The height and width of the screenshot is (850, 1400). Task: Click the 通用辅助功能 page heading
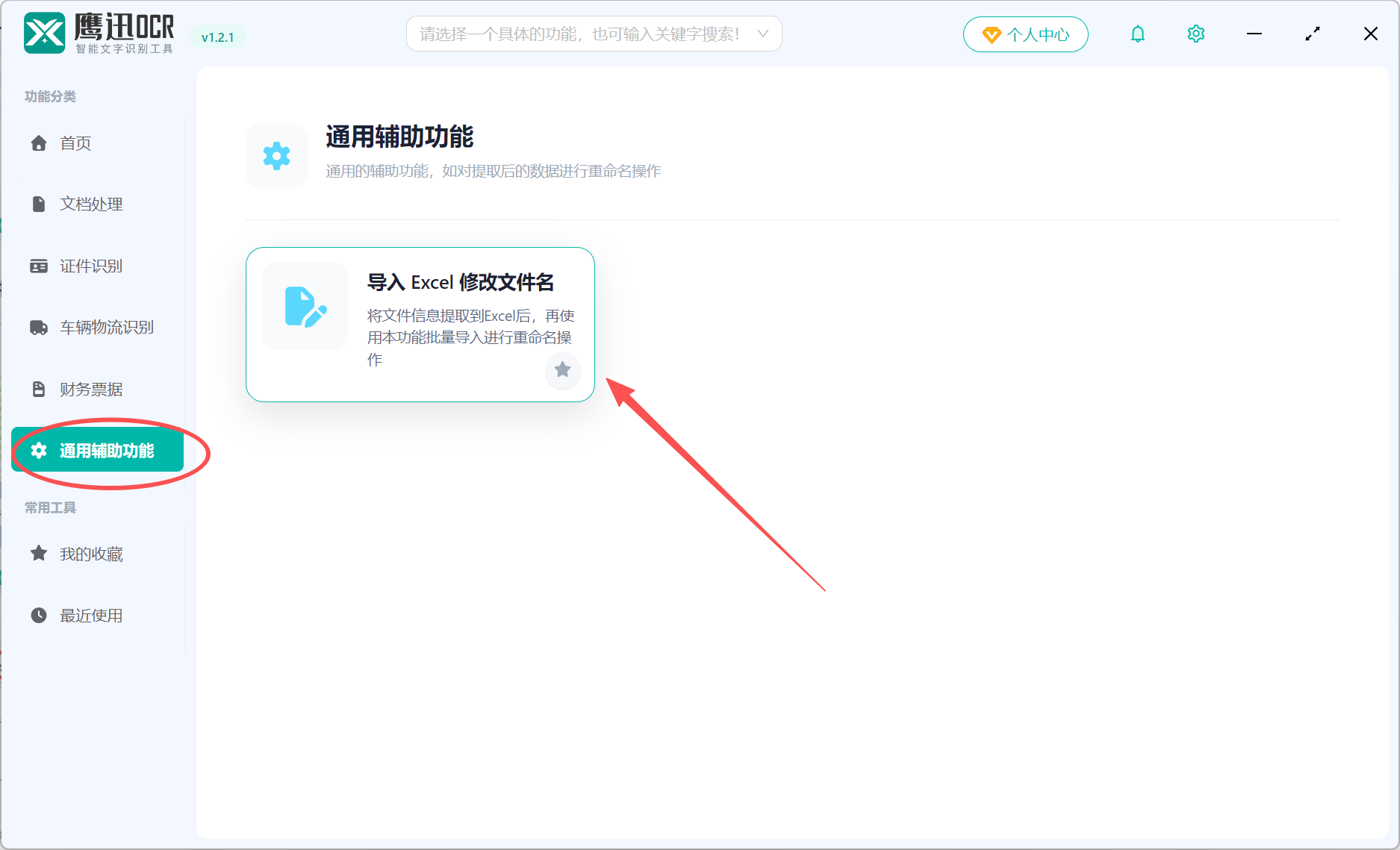(399, 137)
